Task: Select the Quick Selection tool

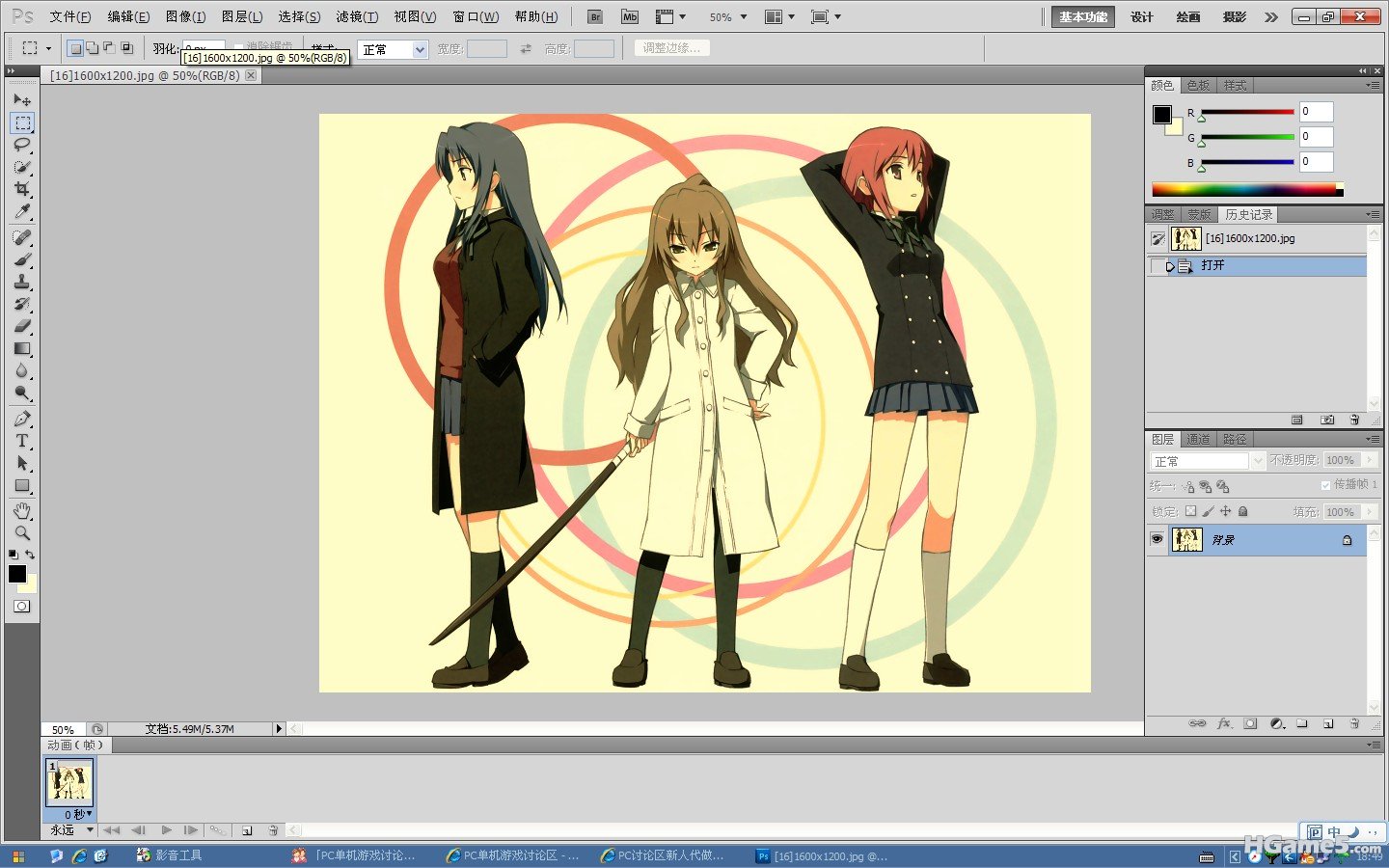Action: [x=22, y=167]
